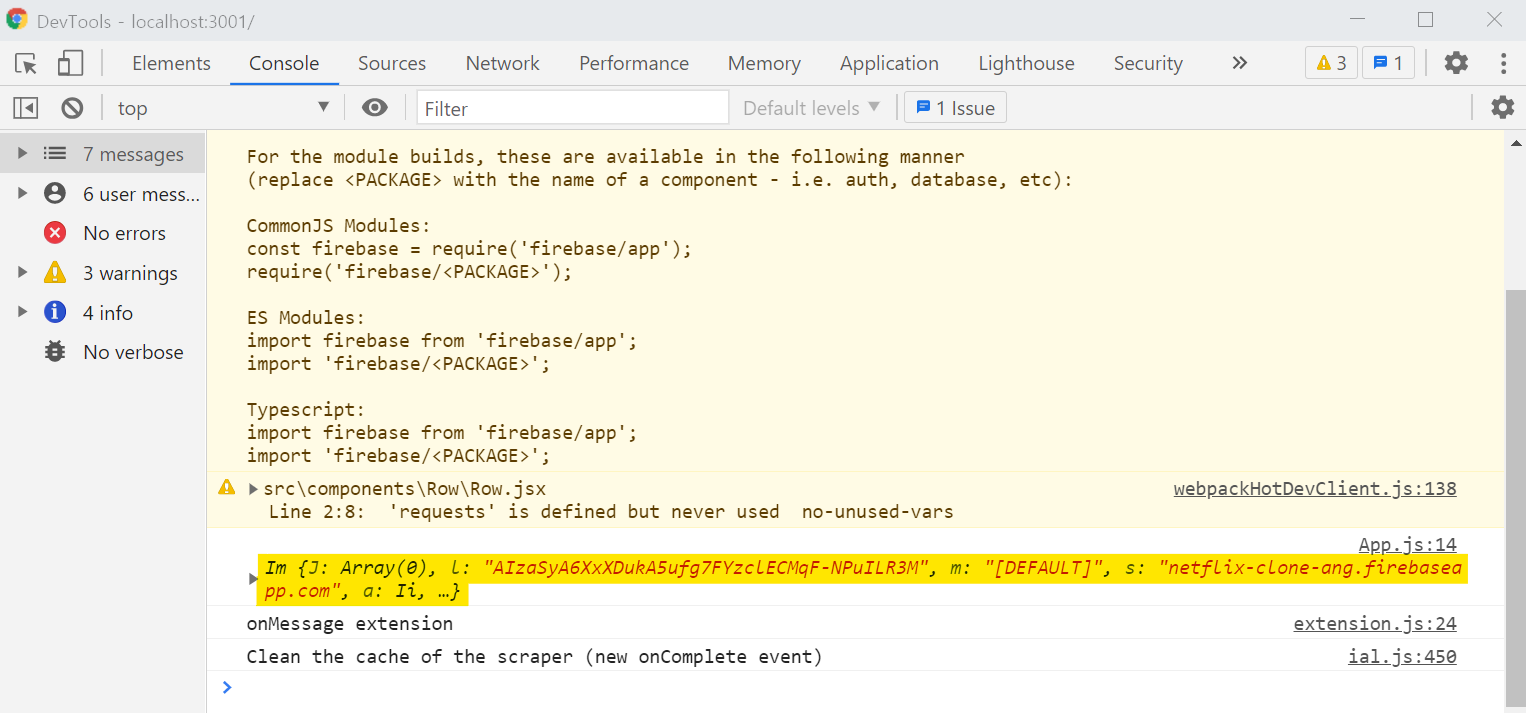The height and width of the screenshot is (713, 1526).
Task: Click the verbose bug icon in sidebar
Action: pyautogui.click(x=55, y=352)
